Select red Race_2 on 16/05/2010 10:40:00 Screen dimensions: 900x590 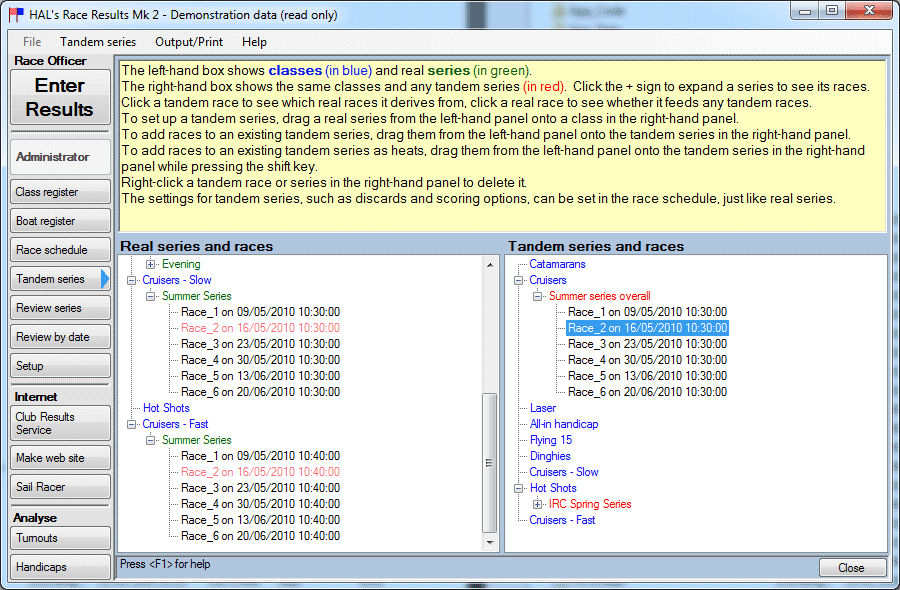261,472
